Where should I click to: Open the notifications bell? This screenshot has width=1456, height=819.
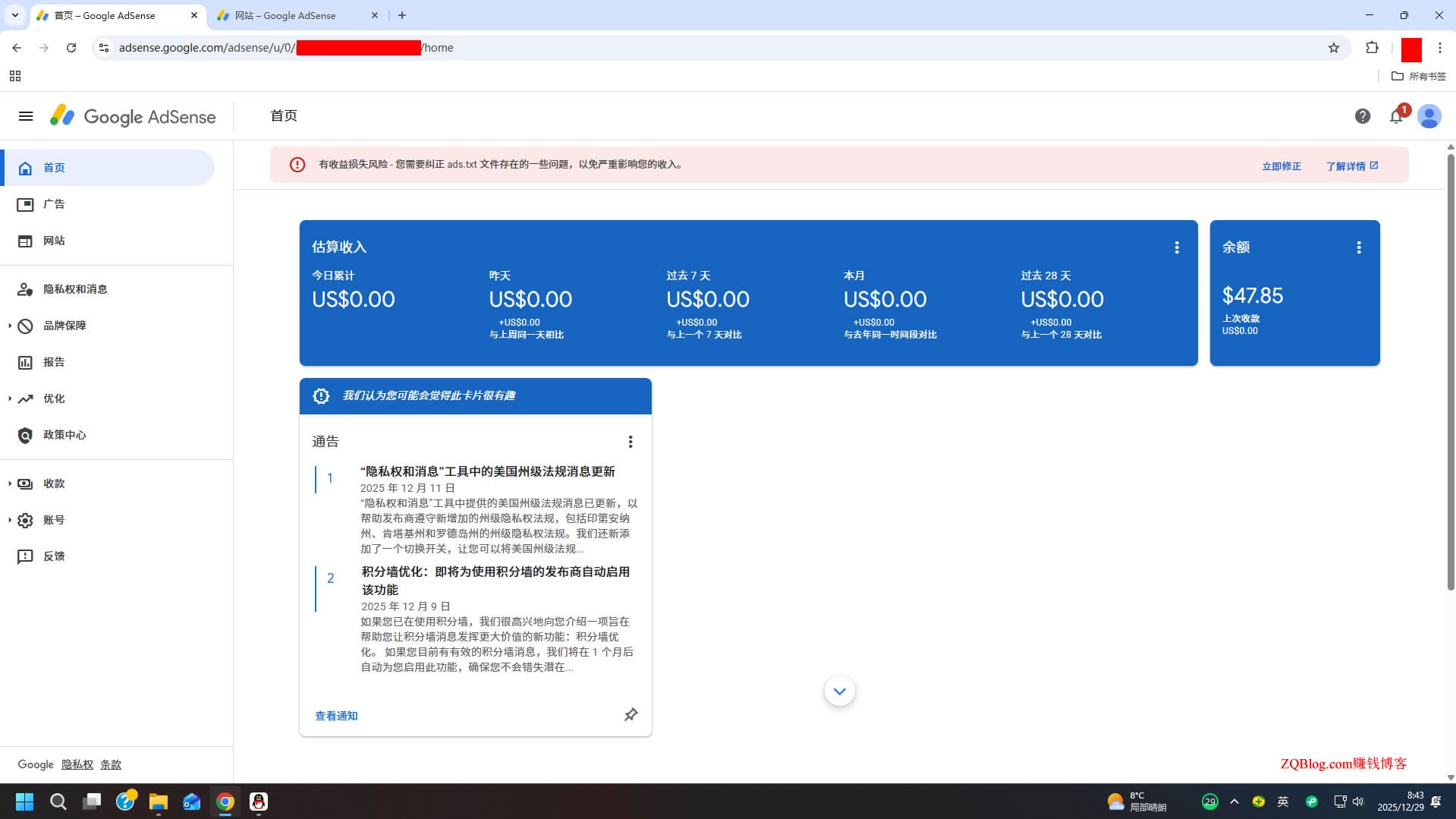coord(1396,116)
